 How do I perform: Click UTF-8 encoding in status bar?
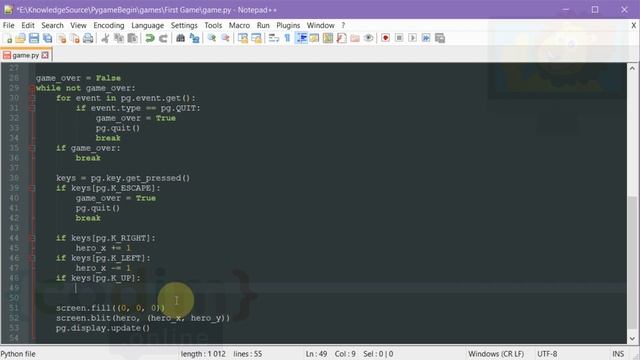click(547, 354)
